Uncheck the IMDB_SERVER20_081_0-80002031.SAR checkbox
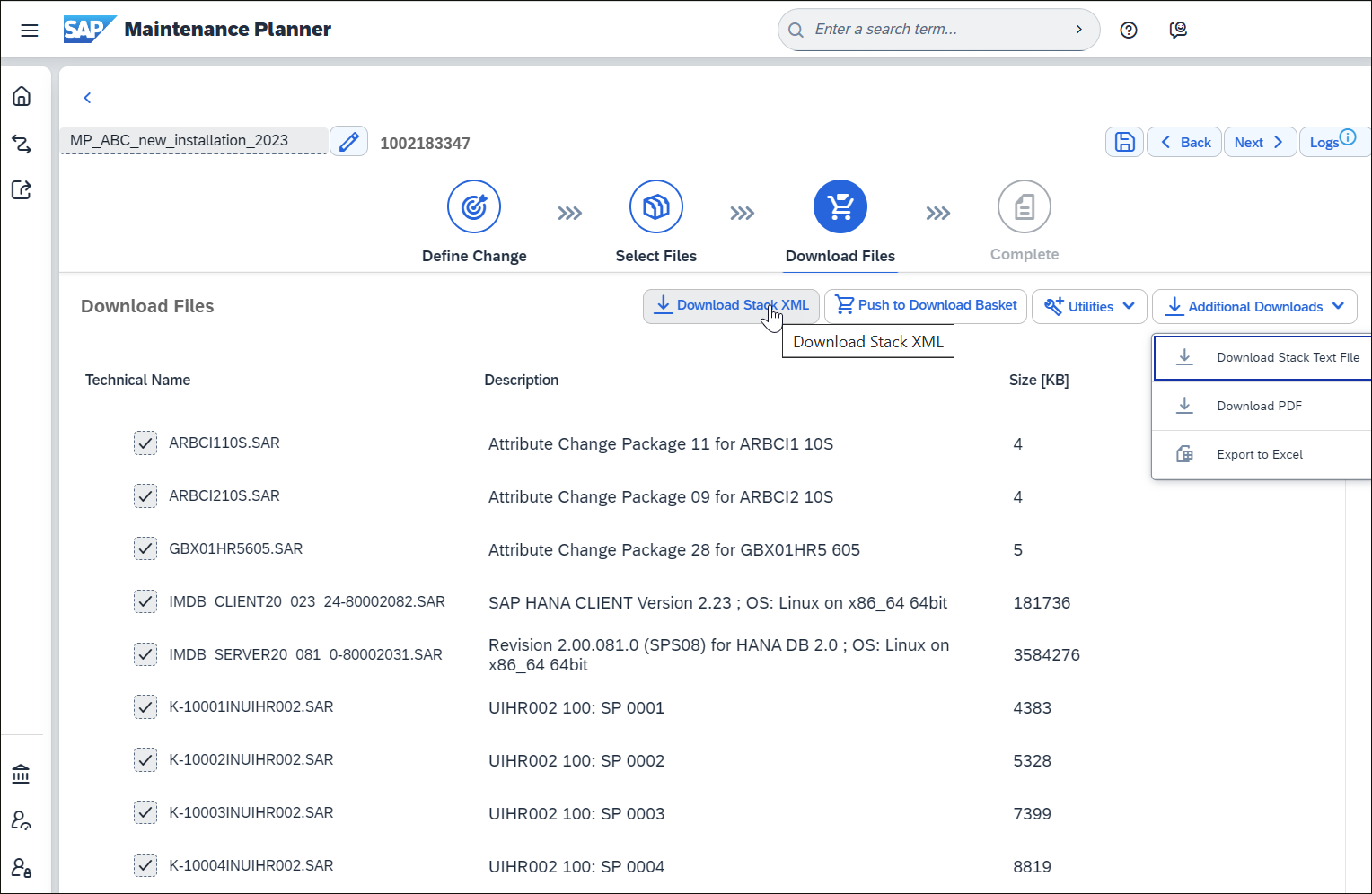This screenshot has width=1372, height=894. click(145, 654)
